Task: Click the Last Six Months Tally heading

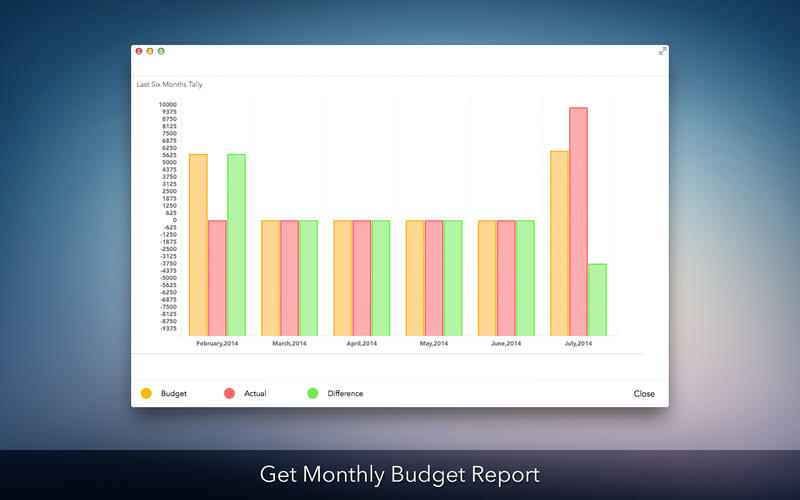Action: 169,84
